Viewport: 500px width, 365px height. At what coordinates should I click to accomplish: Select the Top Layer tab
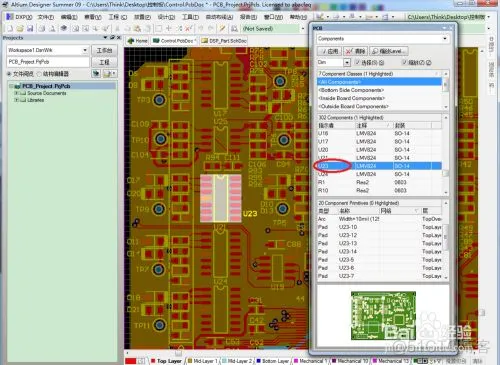166,361
